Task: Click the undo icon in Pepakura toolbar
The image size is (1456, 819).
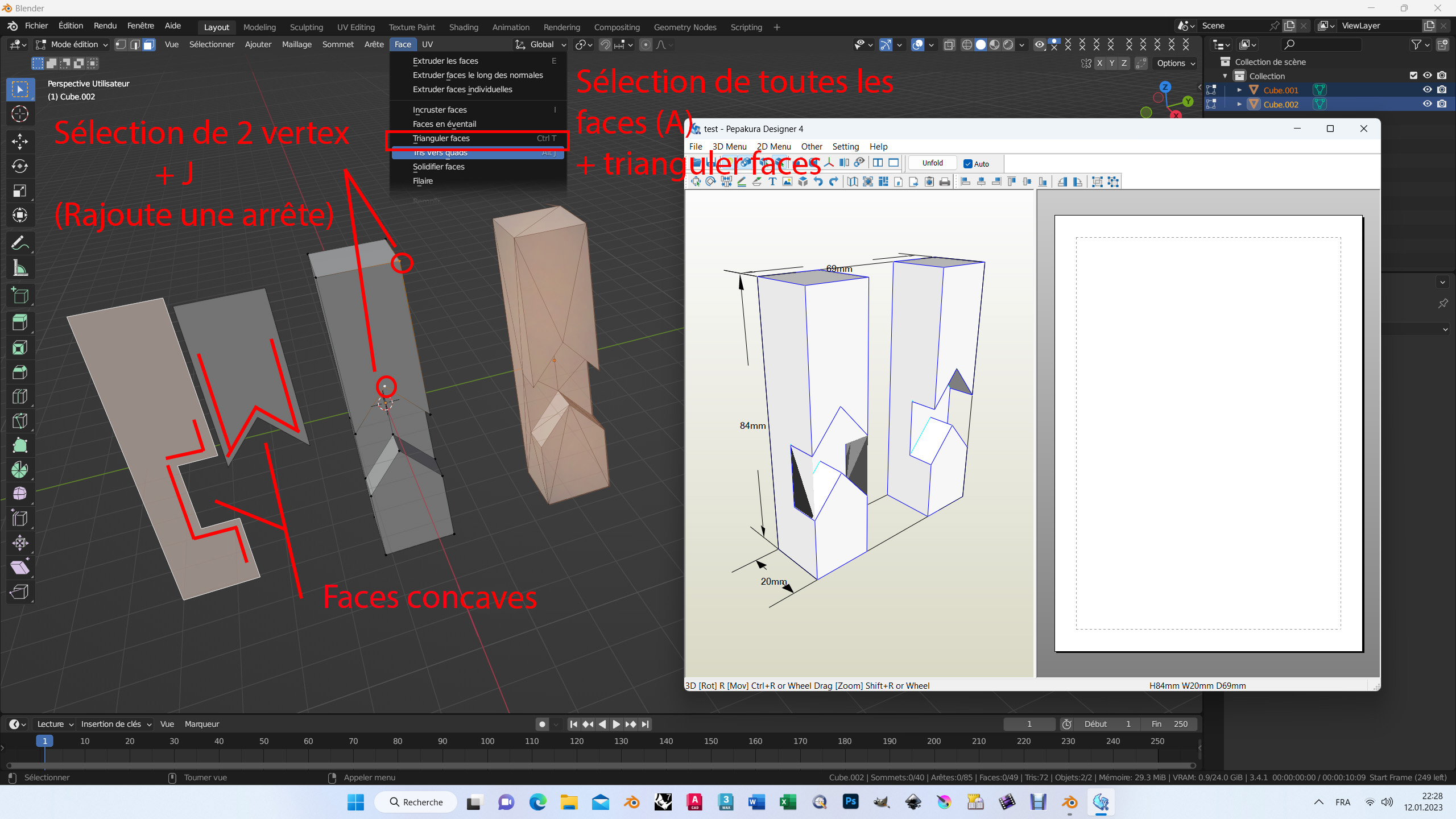Action: point(818,182)
